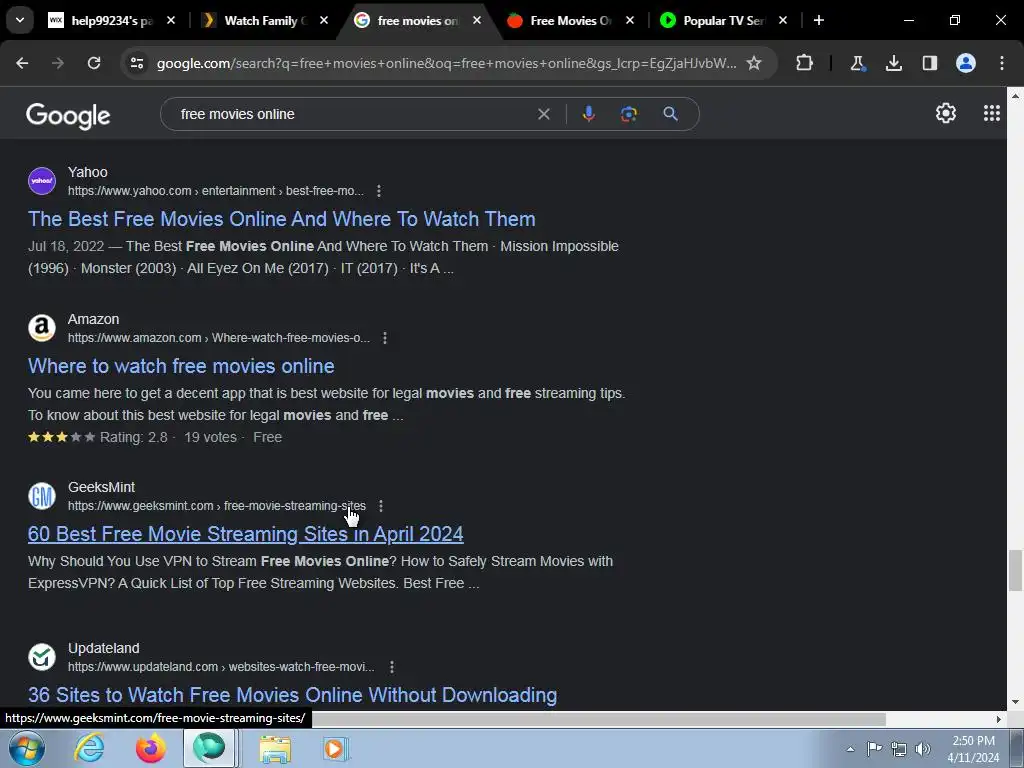The image size is (1024, 768).
Task: Open Action Center flag tray icon
Action: point(874,748)
